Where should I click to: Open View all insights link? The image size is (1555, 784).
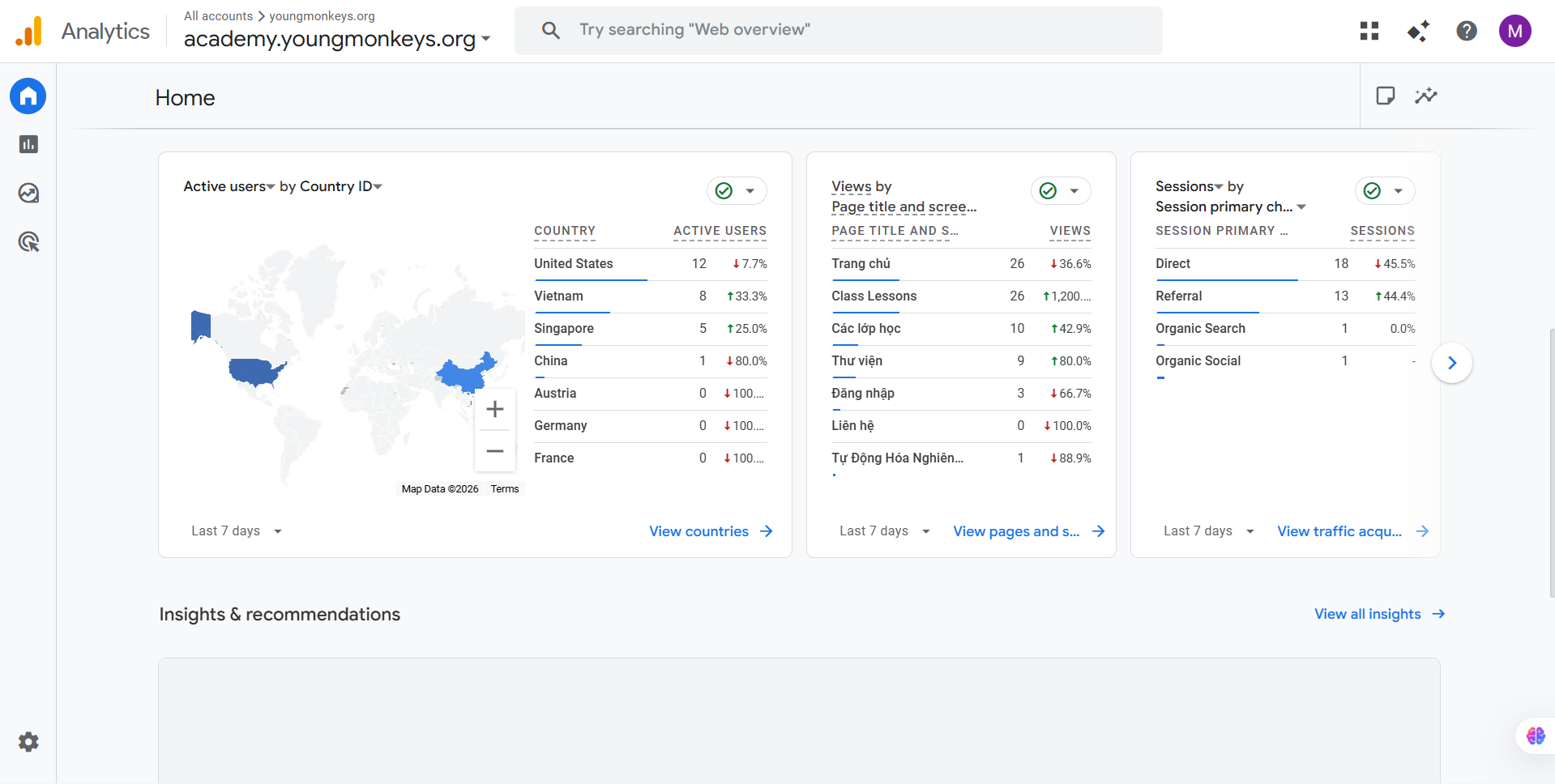click(1378, 614)
